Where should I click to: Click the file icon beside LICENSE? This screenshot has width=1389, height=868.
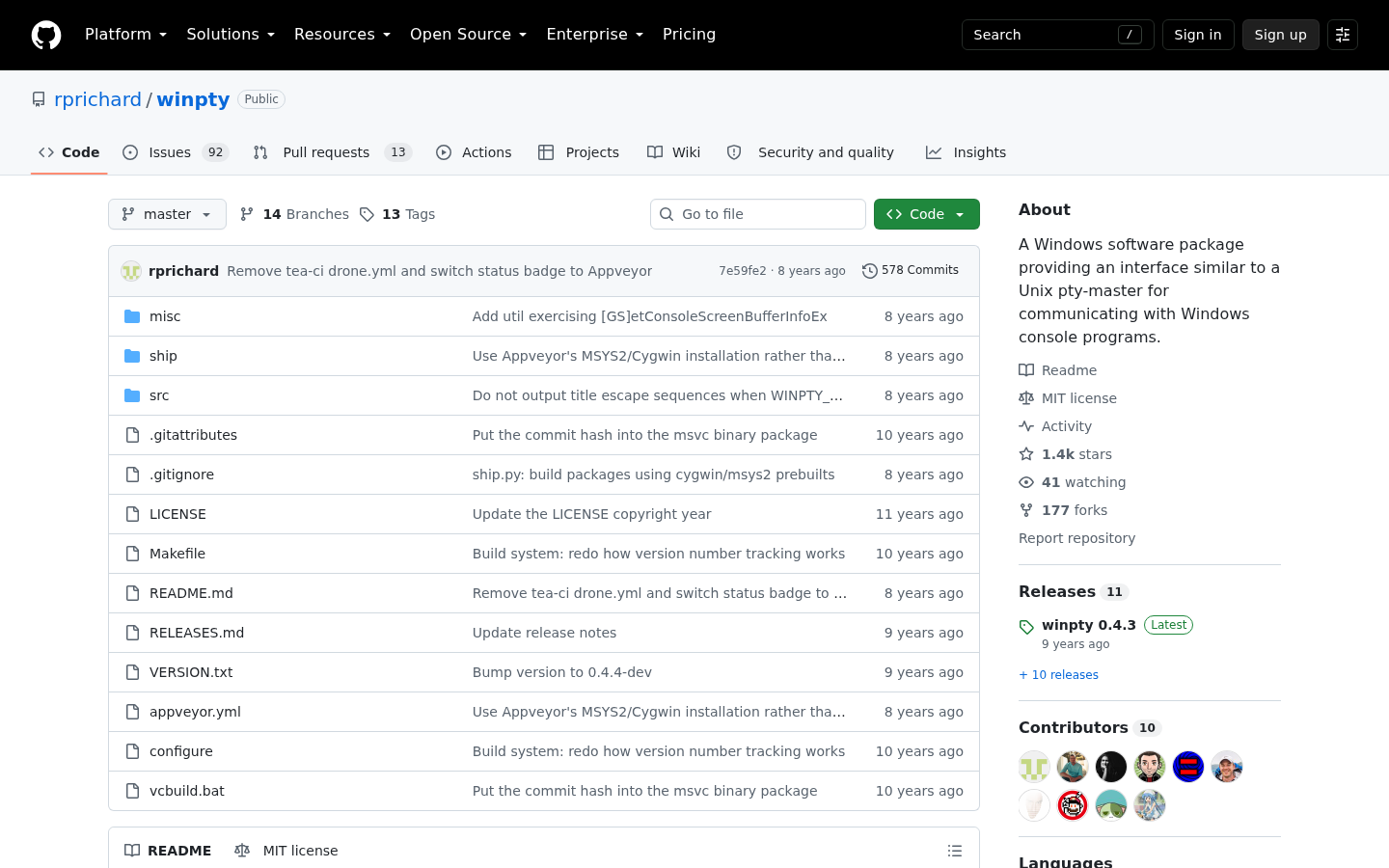tap(132, 514)
